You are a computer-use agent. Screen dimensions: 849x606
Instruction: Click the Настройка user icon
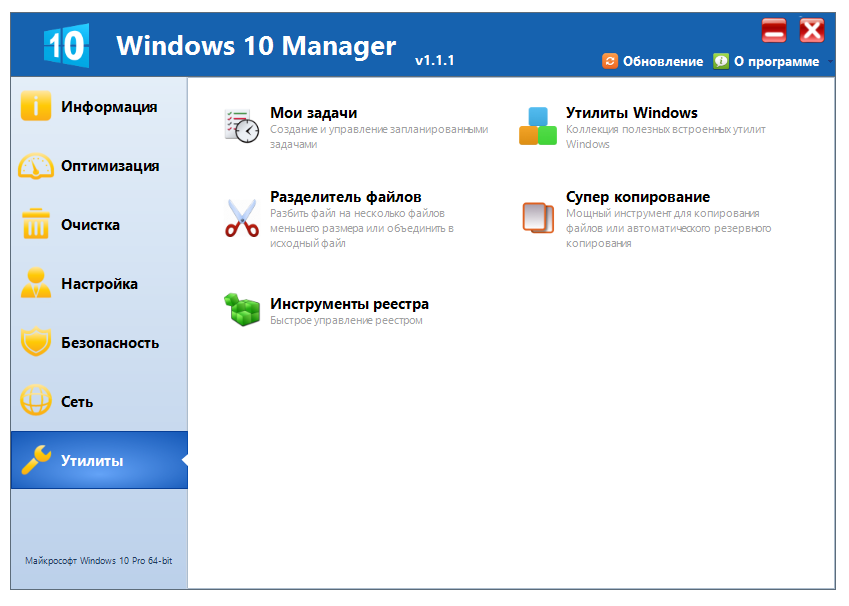pos(36,283)
